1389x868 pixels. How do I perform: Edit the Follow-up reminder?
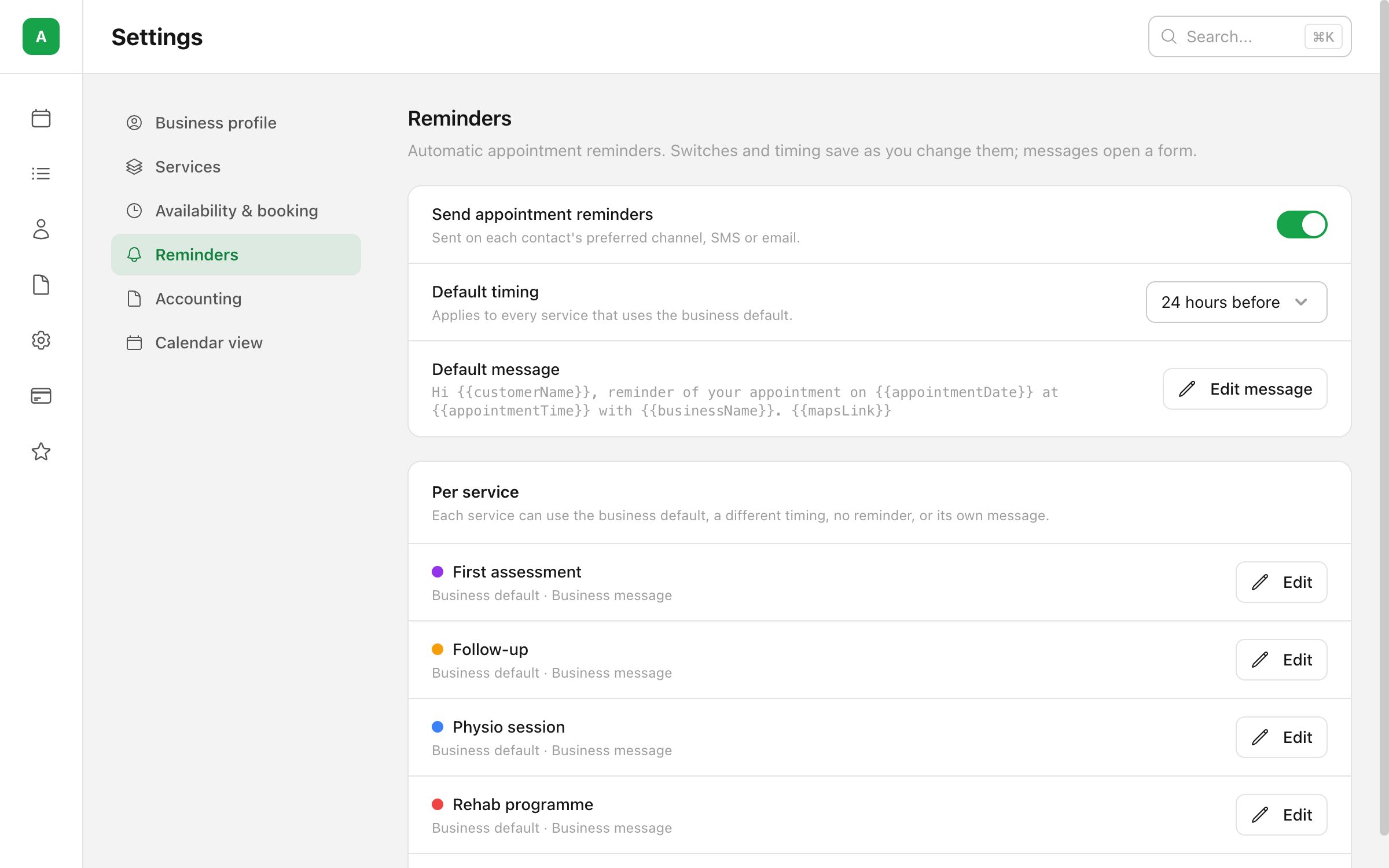pyautogui.click(x=1281, y=660)
